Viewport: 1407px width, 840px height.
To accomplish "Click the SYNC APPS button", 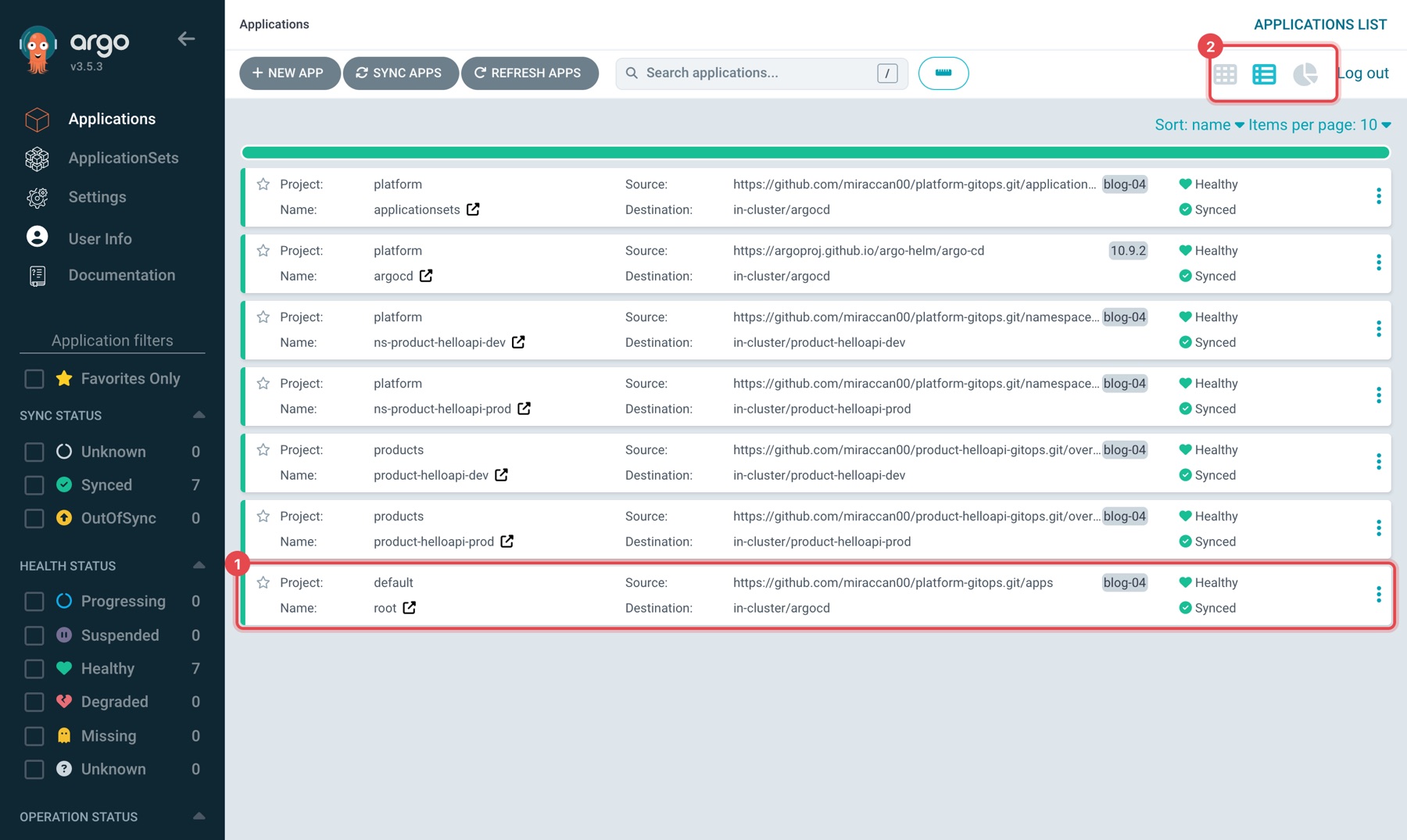I will [x=400, y=73].
